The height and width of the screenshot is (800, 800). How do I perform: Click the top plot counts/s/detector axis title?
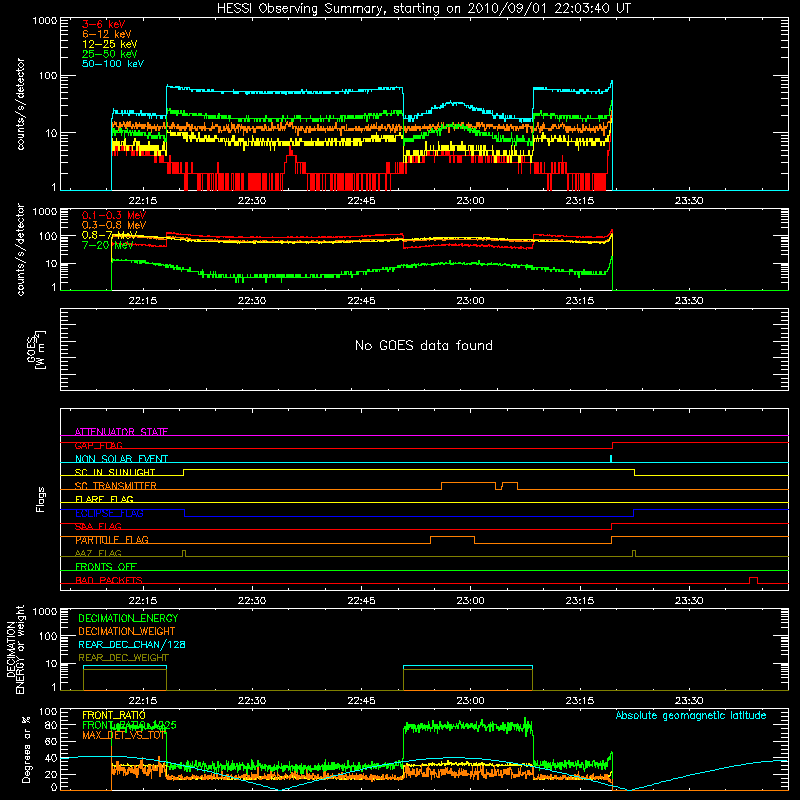[x=20, y=104]
